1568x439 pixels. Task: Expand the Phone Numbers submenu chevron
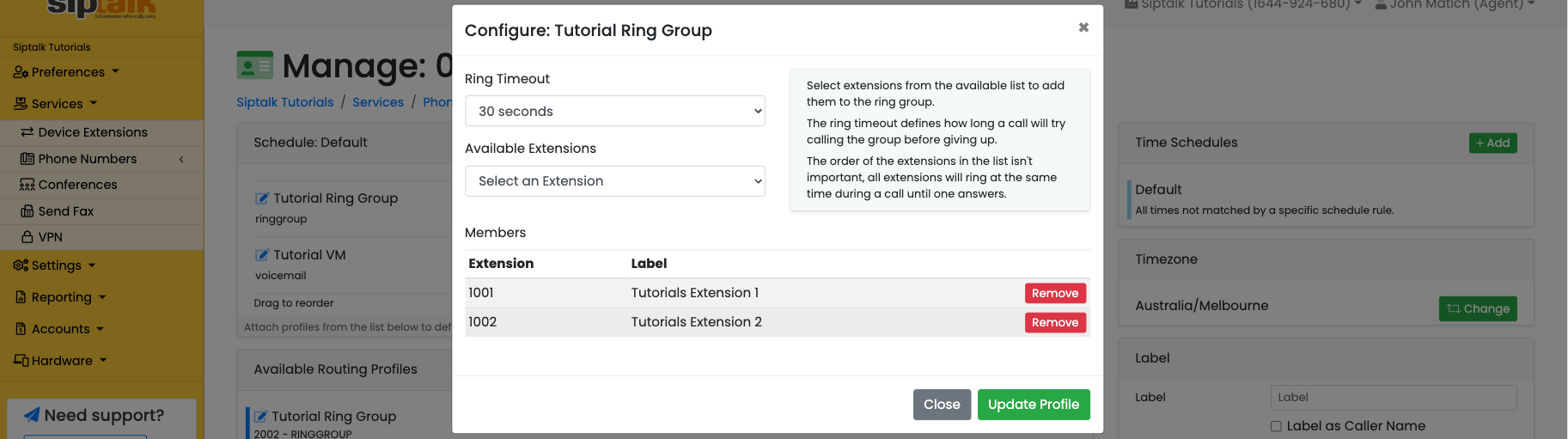(x=181, y=159)
